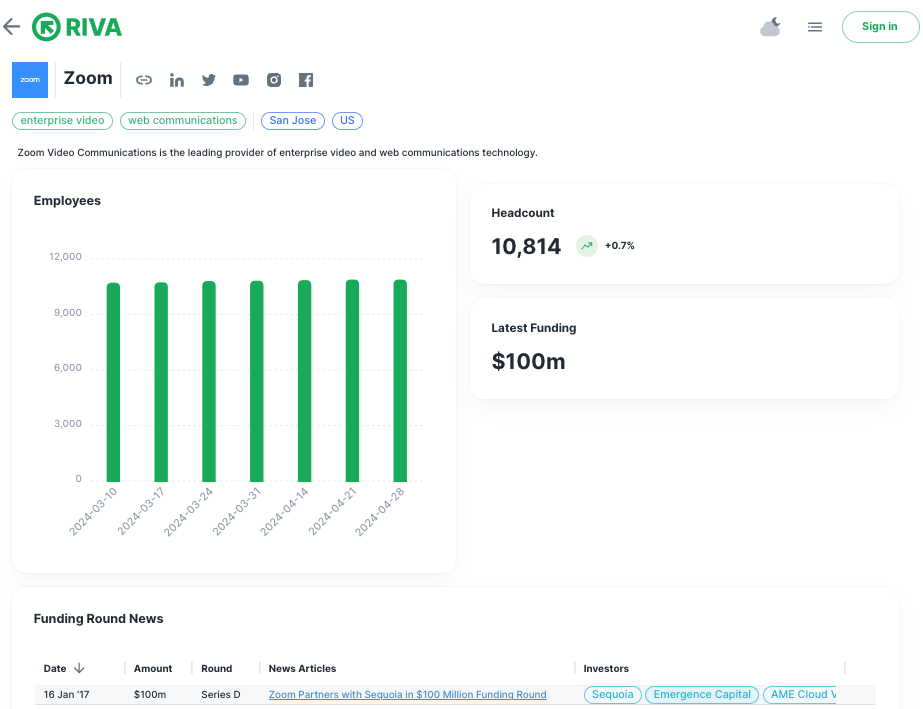Open Zoom's YouTube channel icon

pyautogui.click(x=241, y=80)
